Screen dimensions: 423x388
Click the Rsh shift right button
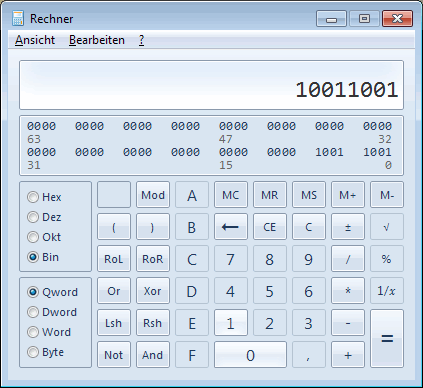(153, 323)
